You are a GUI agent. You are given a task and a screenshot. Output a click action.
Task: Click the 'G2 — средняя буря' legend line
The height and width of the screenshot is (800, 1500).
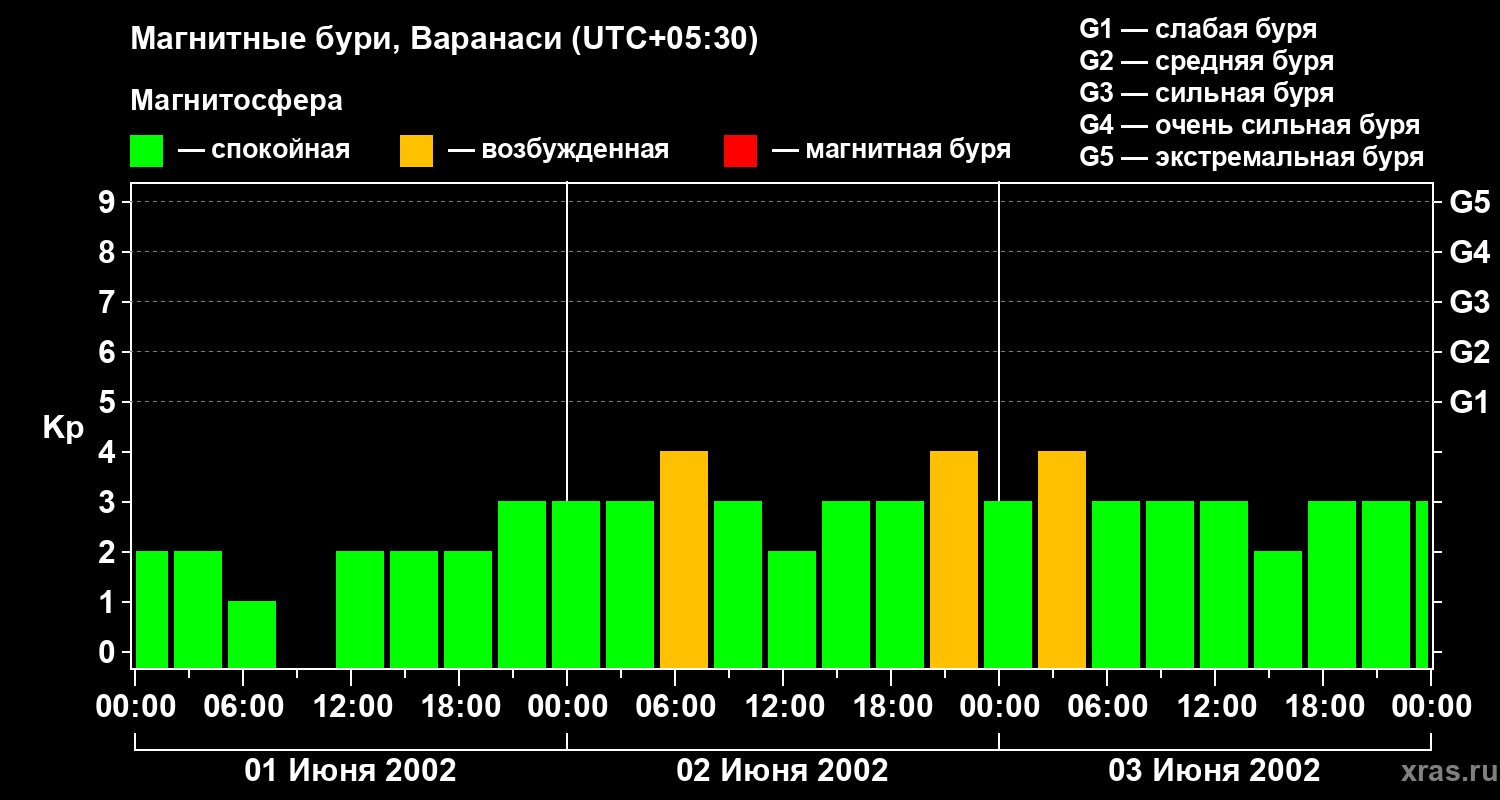1206,61
